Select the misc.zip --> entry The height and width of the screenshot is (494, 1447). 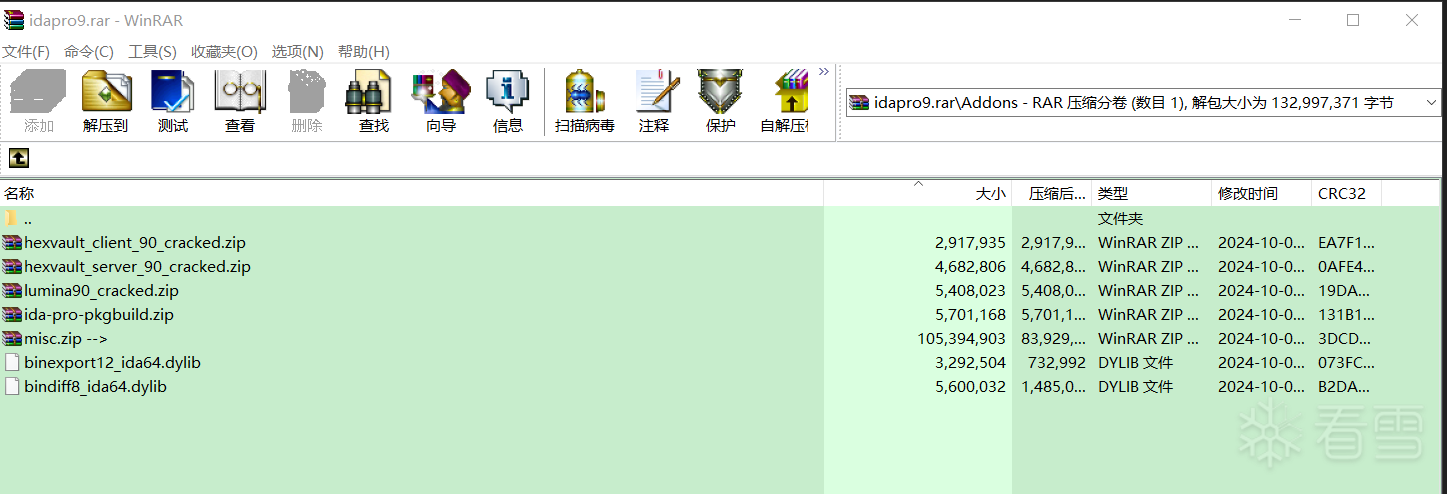tap(66, 338)
